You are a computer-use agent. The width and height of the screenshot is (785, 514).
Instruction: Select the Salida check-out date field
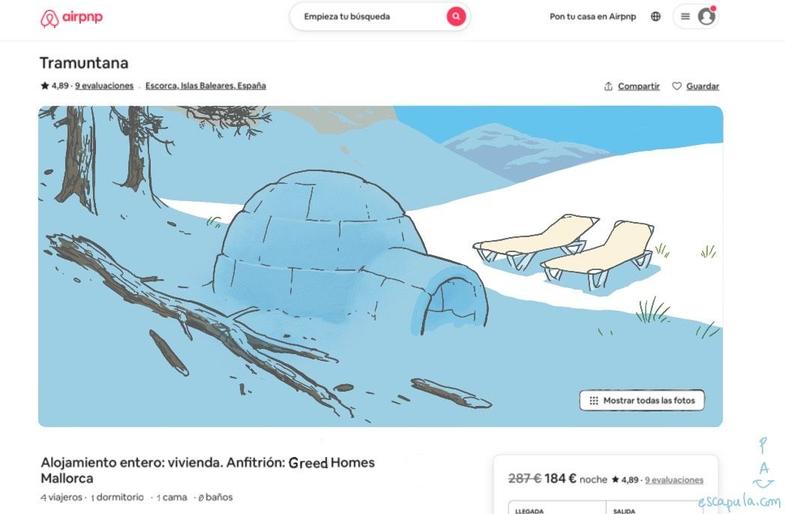[655, 507]
